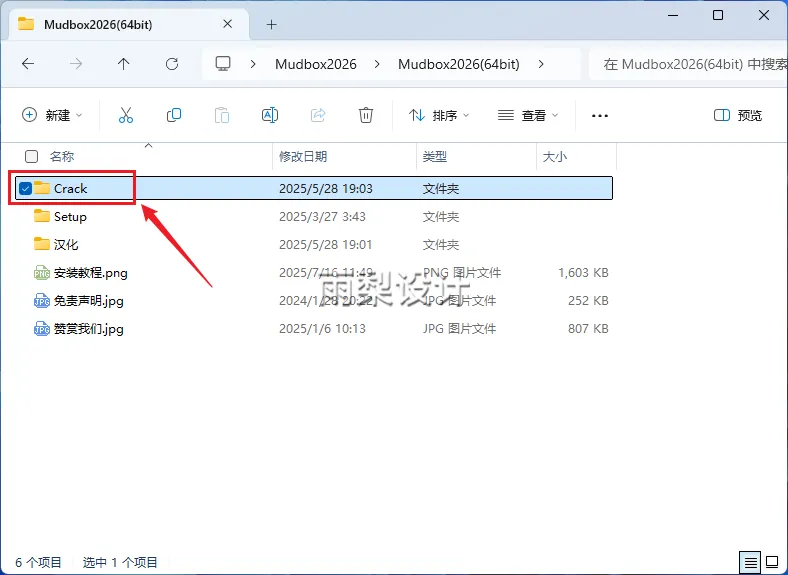Click the Crack row's 2025/5/28 19:03 date

click(x=326, y=188)
